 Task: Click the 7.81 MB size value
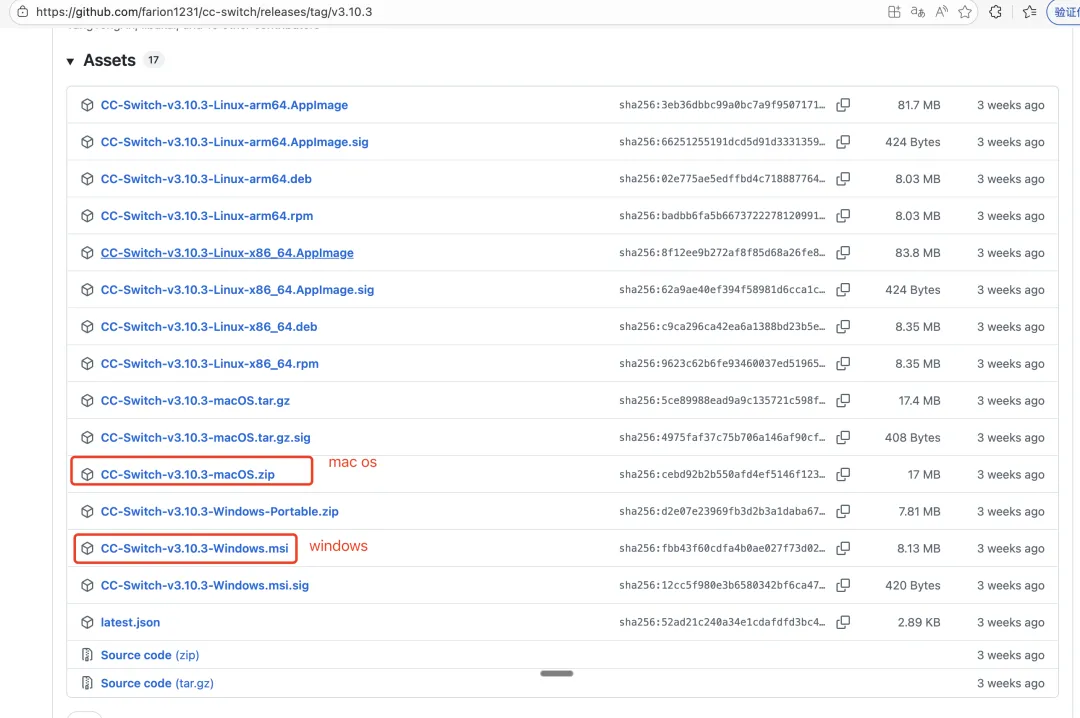click(x=920, y=511)
